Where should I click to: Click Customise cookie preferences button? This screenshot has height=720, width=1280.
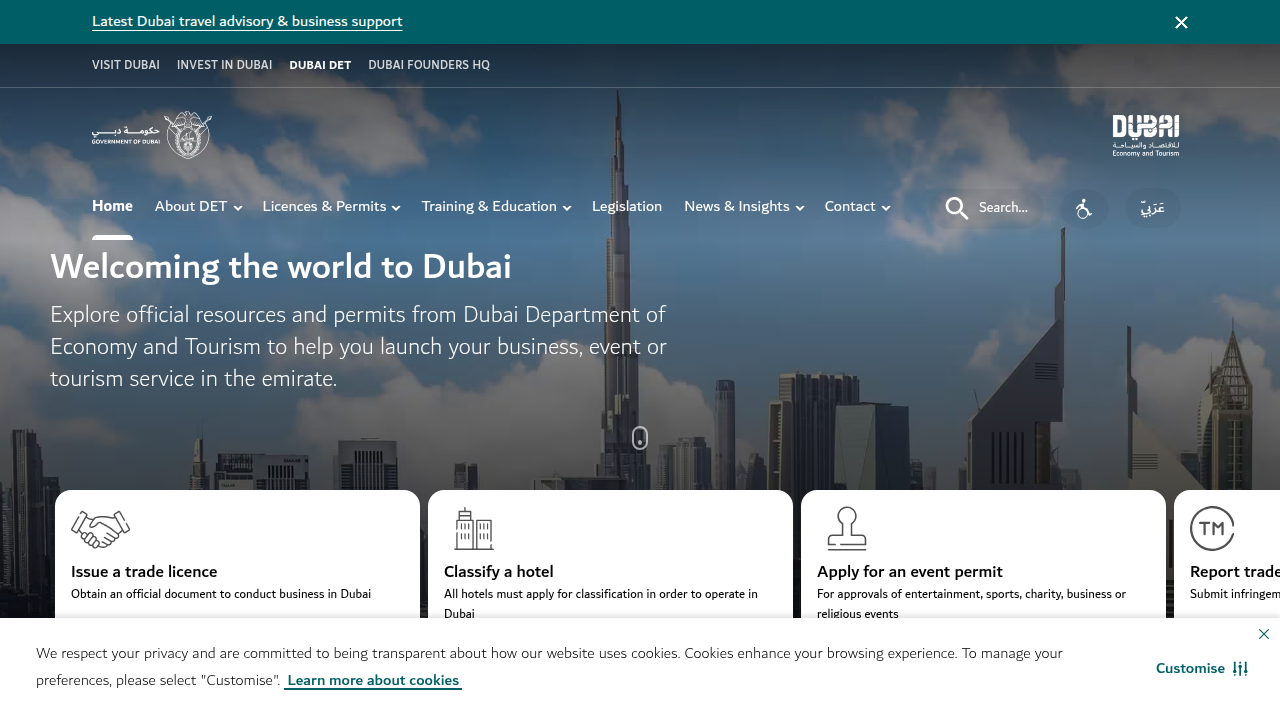pos(1202,668)
